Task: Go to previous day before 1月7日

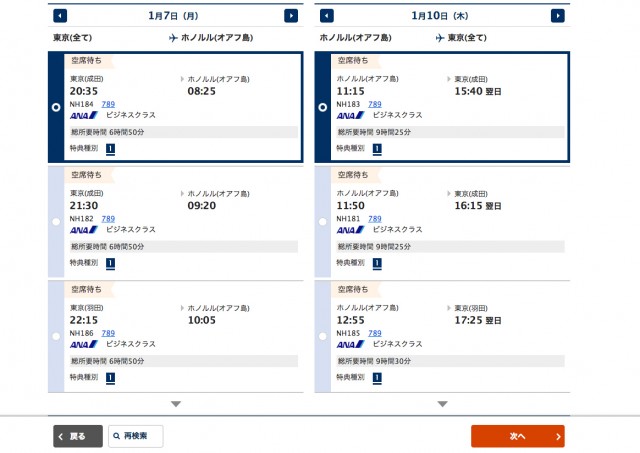Action: click(60, 16)
